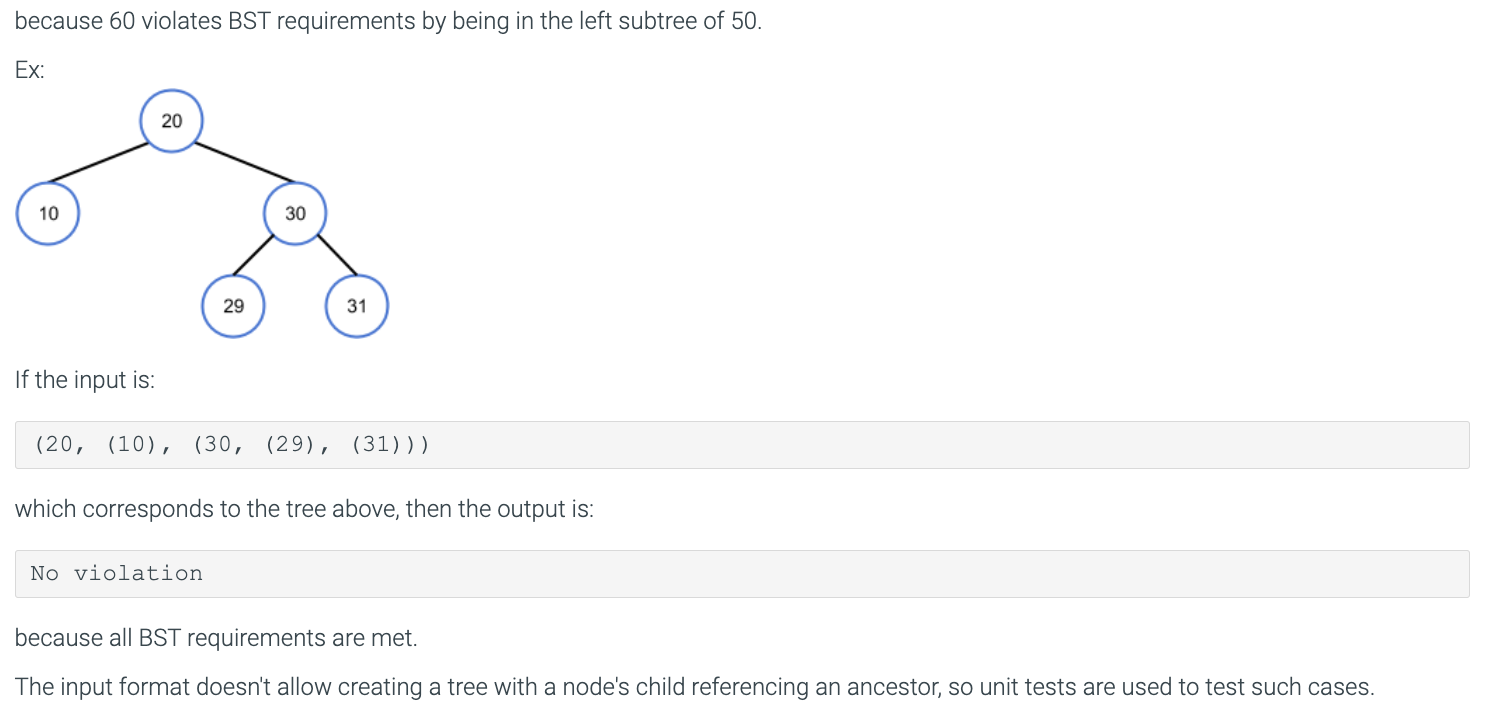Click the "If the input is:" text

[85, 380]
